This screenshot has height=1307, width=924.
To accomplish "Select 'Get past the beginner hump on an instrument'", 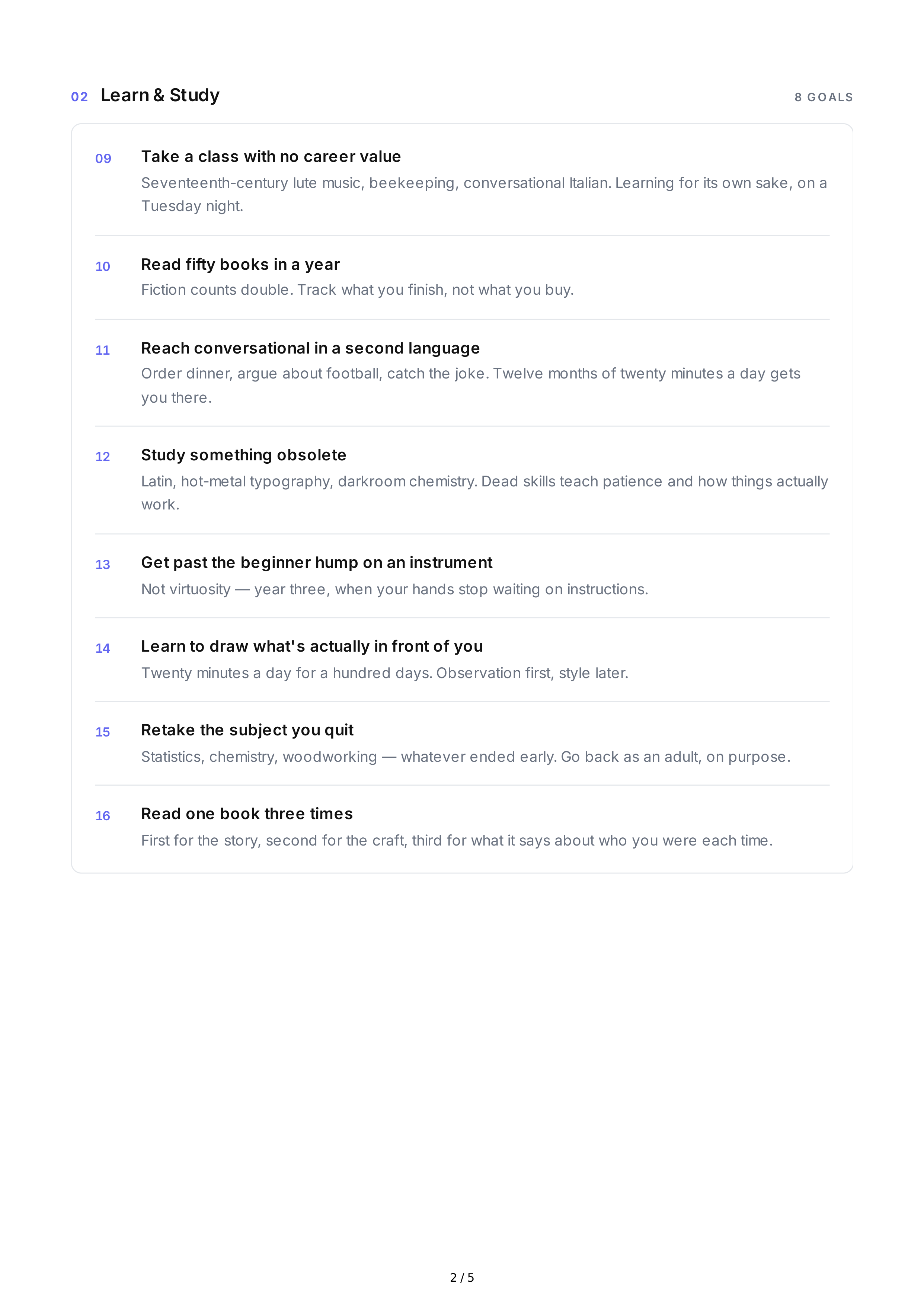I will click(x=317, y=563).
